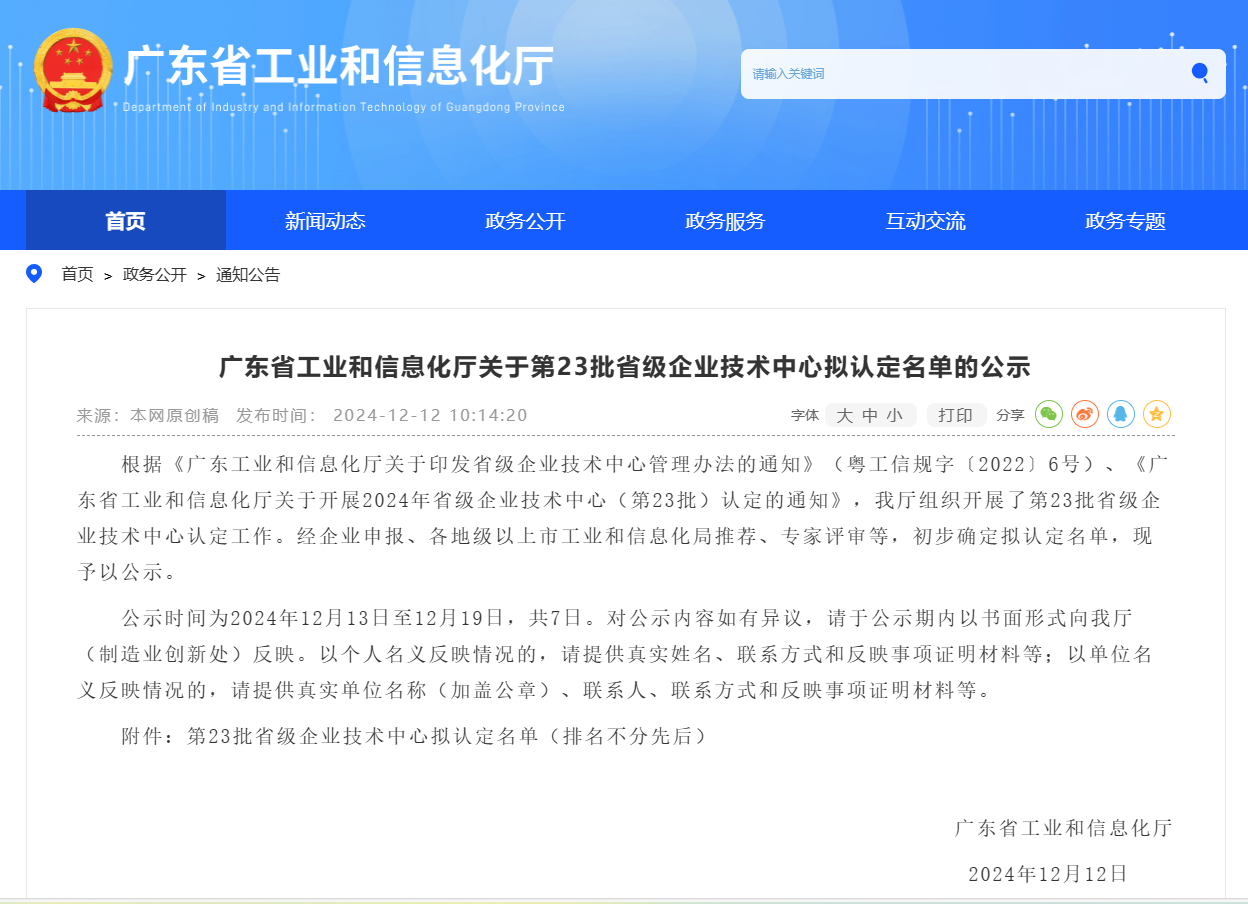Share the article to Qzone star icon

[1156, 414]
